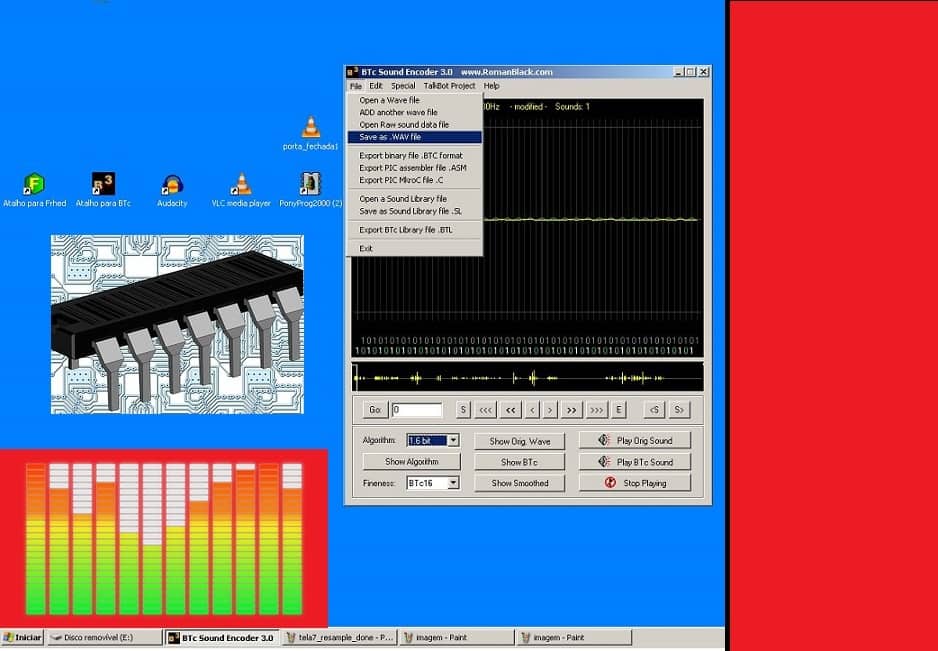Click the Iniciar start button
This screenshot has width=938, height=651.
[22, 638]
